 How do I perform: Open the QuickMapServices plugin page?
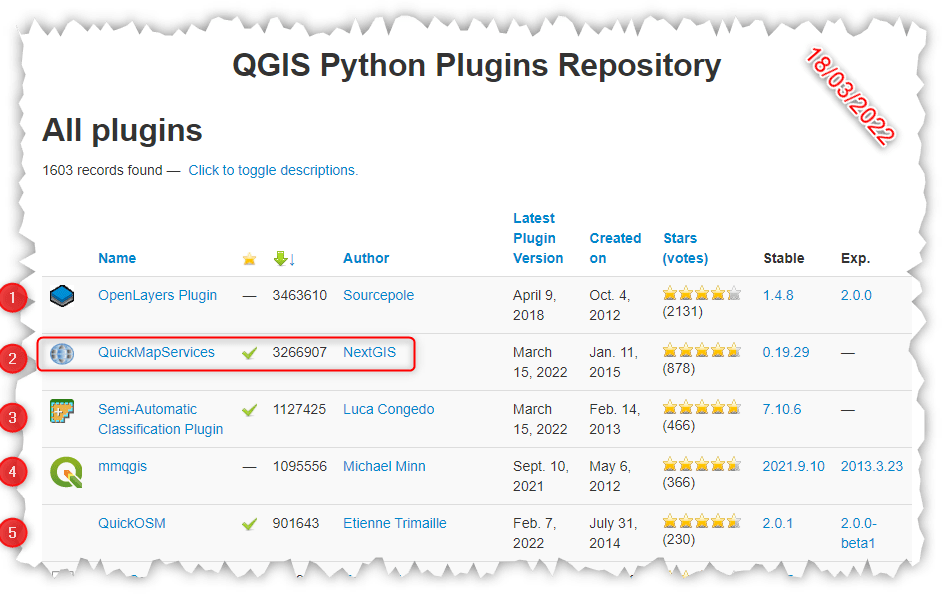[x=156, y=352]
